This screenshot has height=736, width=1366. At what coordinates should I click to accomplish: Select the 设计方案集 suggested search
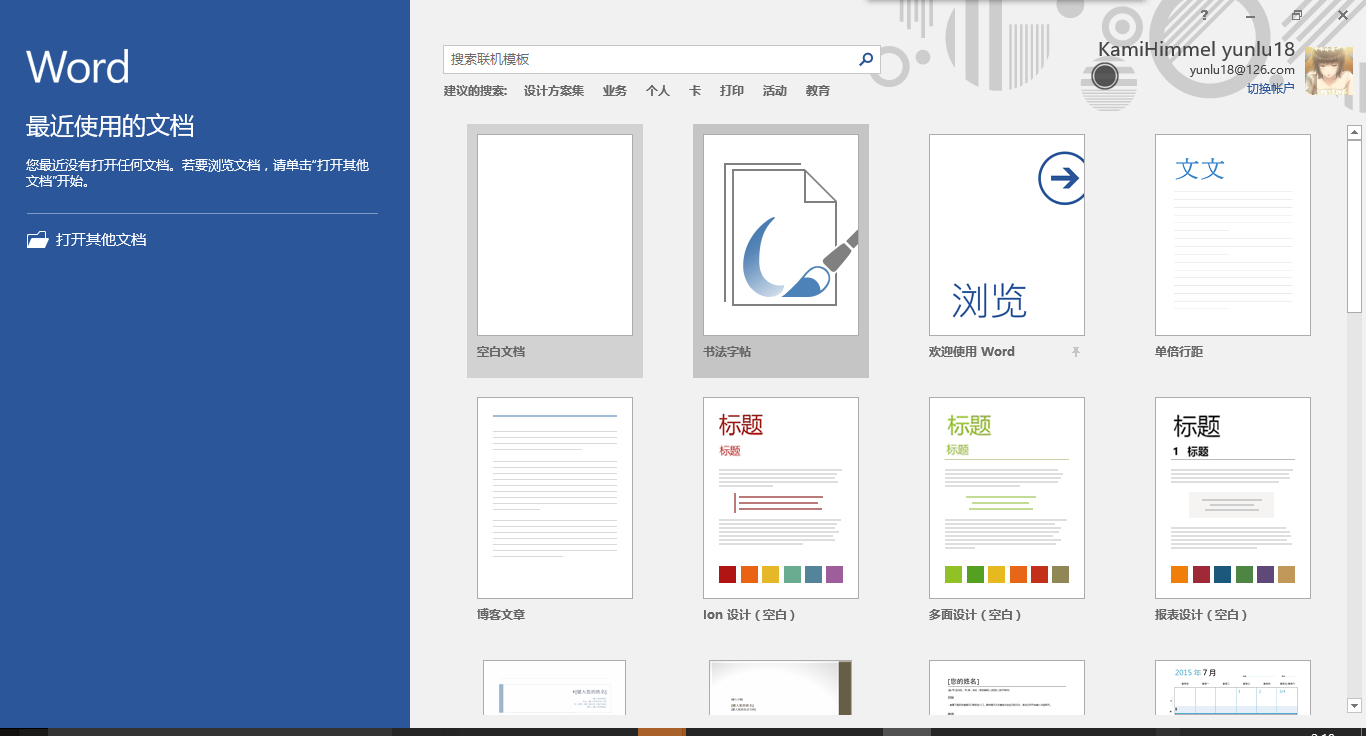coord(554,91)
